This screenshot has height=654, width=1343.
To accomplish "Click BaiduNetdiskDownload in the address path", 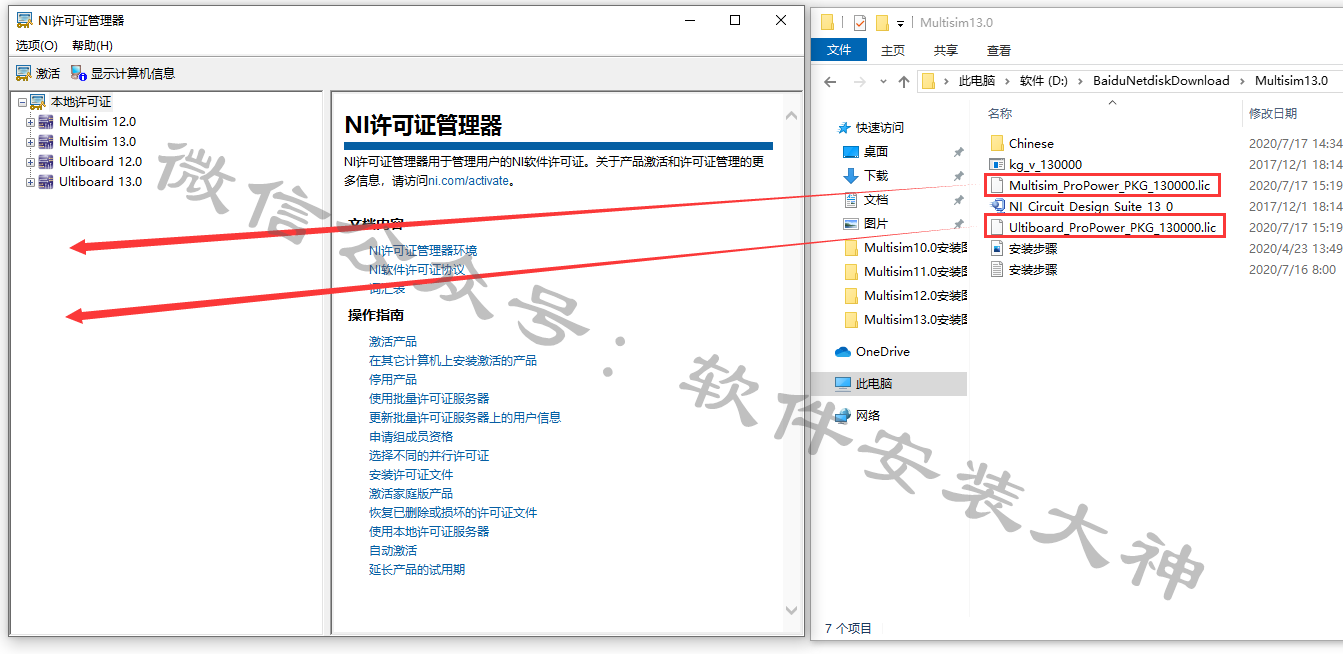I will click(x=1161, y=81).
